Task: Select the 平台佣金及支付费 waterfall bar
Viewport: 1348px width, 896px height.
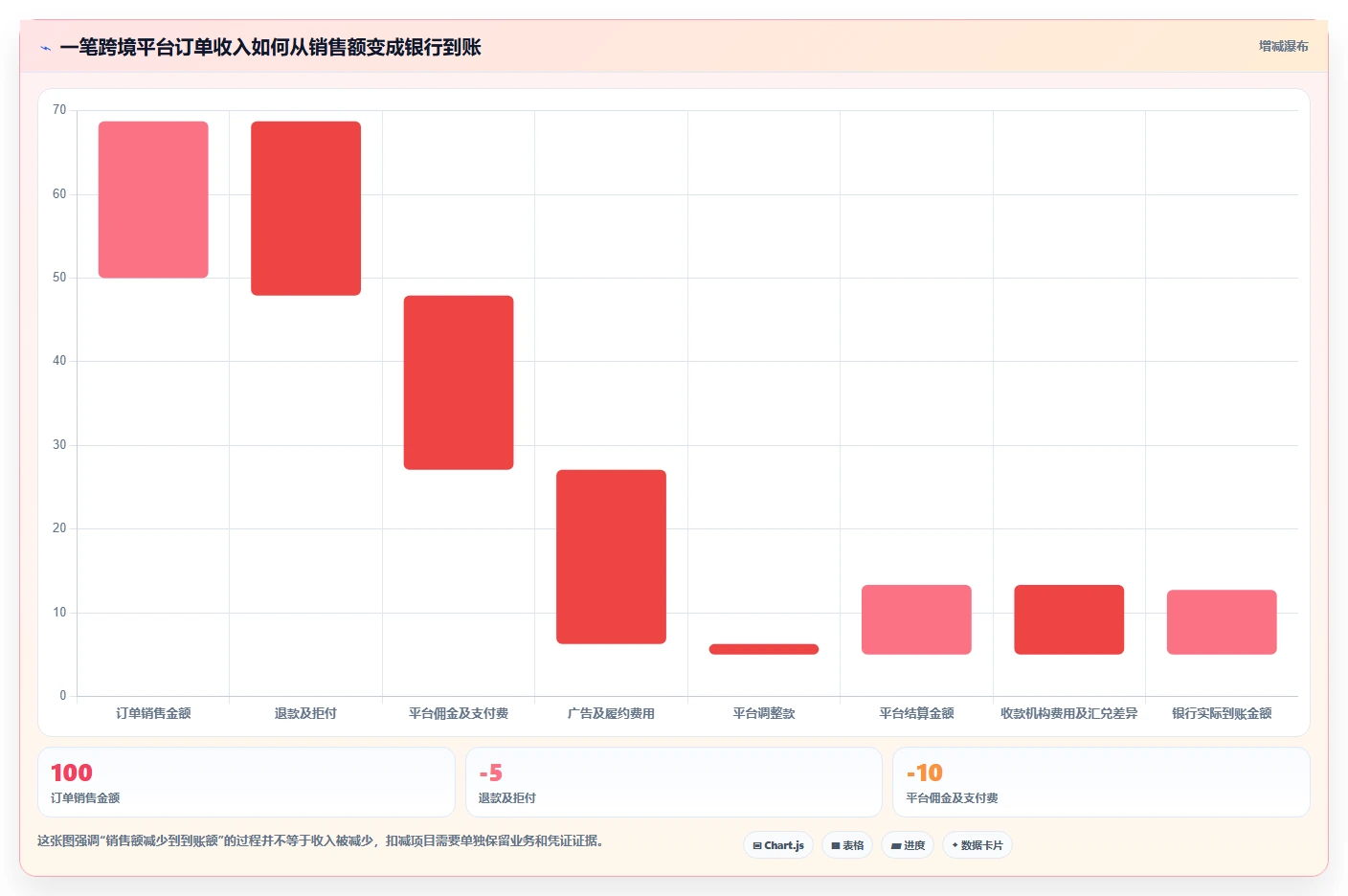Action: (x=459, y=382)
